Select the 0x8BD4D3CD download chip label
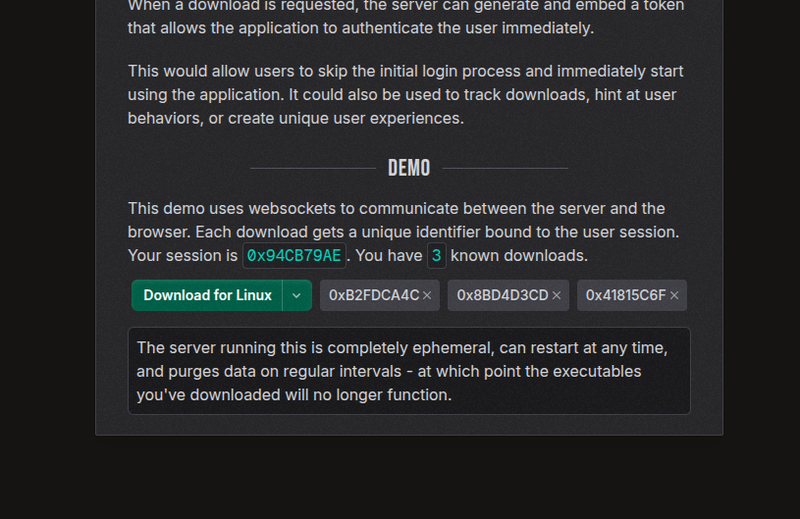Image resolution: width=800 pixels, height=519 pixels. [503, 296]
